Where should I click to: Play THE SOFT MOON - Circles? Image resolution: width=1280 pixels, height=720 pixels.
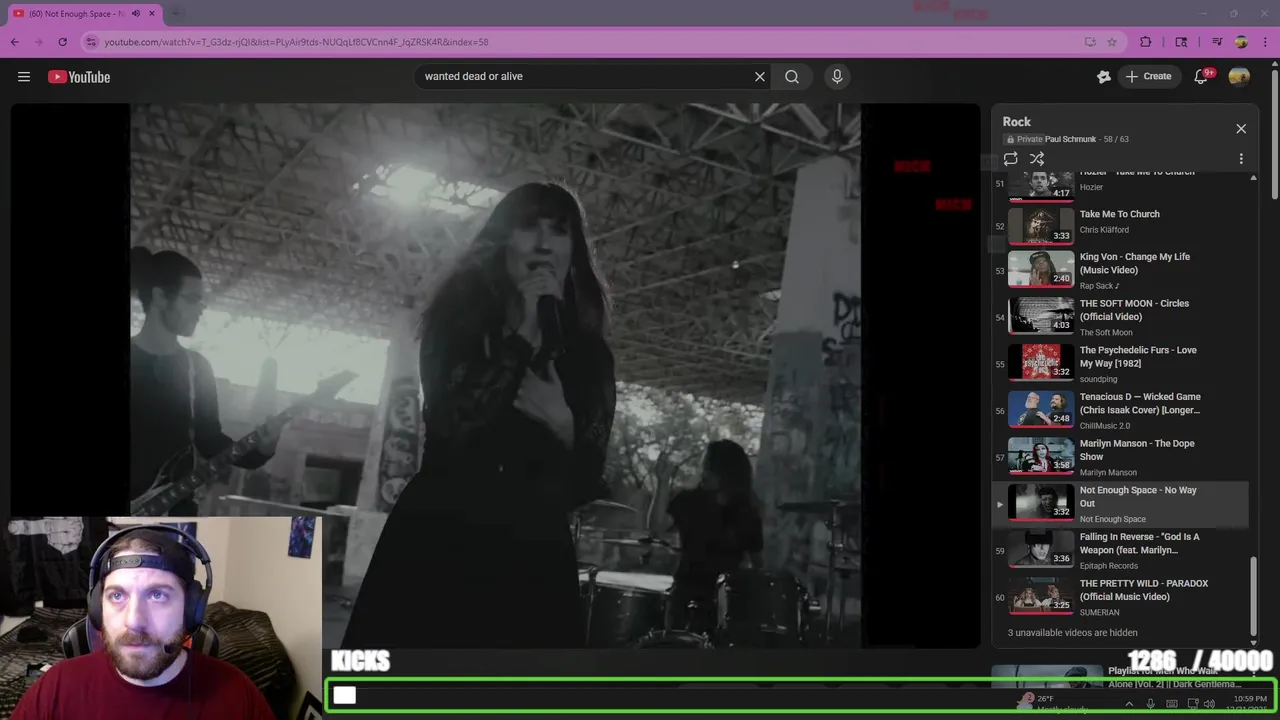point(1120,317)
